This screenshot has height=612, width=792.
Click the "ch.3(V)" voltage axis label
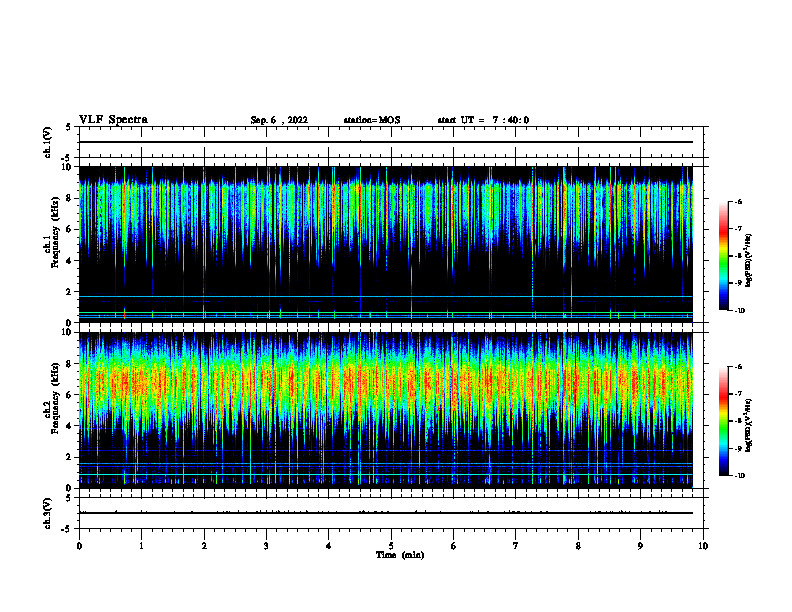point(48,514)
